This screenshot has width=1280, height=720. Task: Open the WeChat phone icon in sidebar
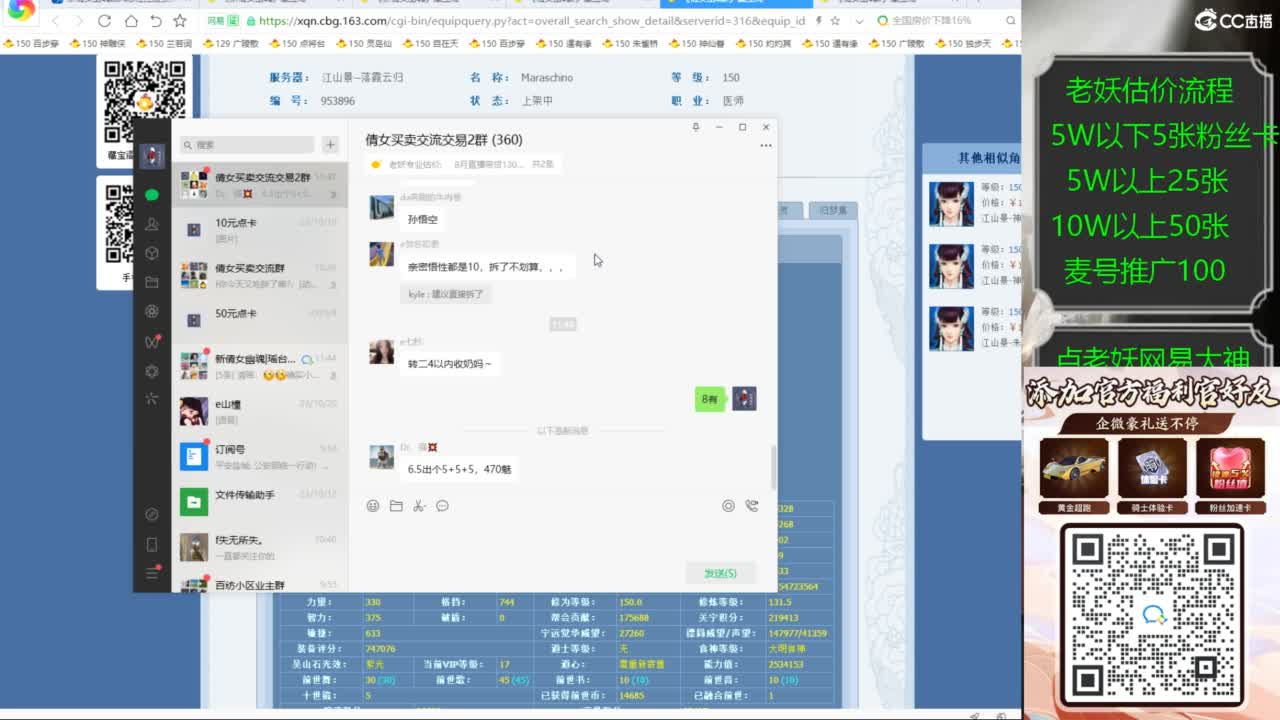152,545
